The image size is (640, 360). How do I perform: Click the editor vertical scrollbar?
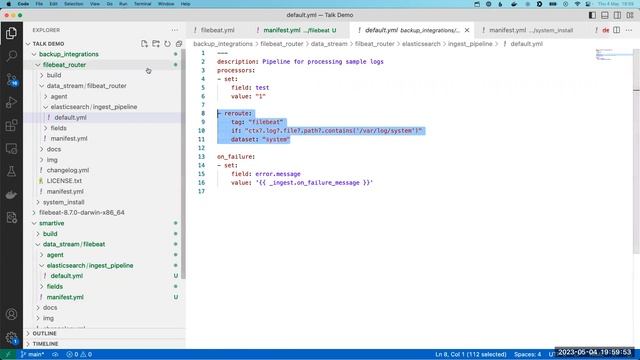point(636,151)
